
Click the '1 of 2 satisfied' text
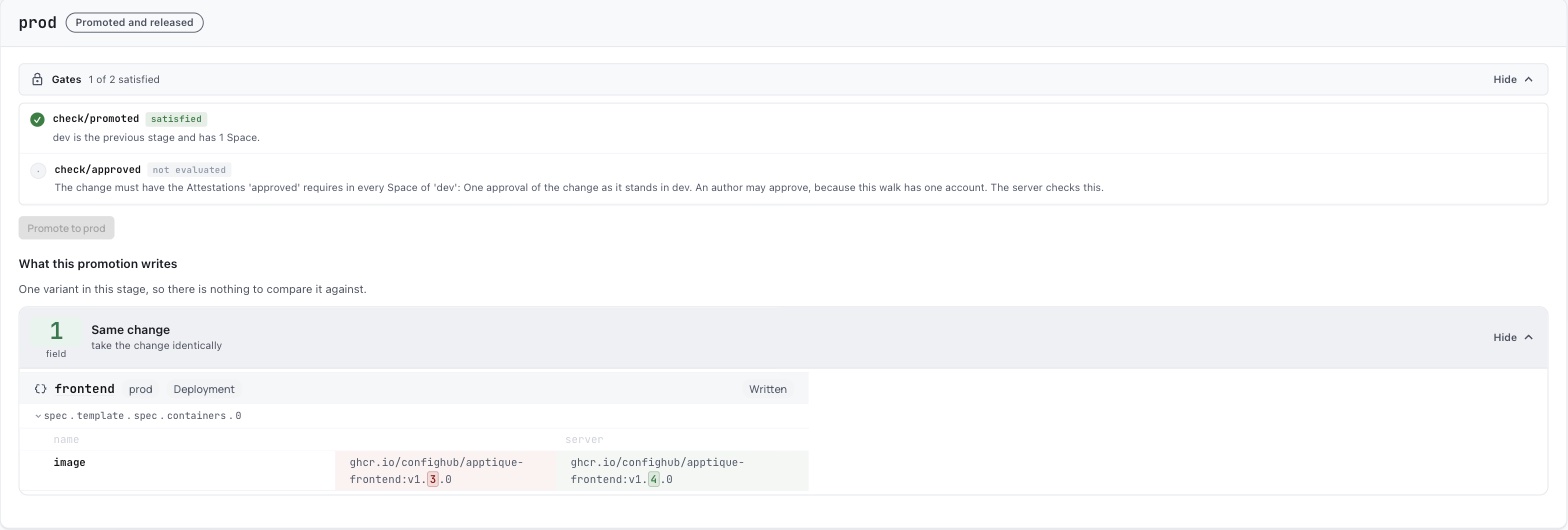[124, 80]
